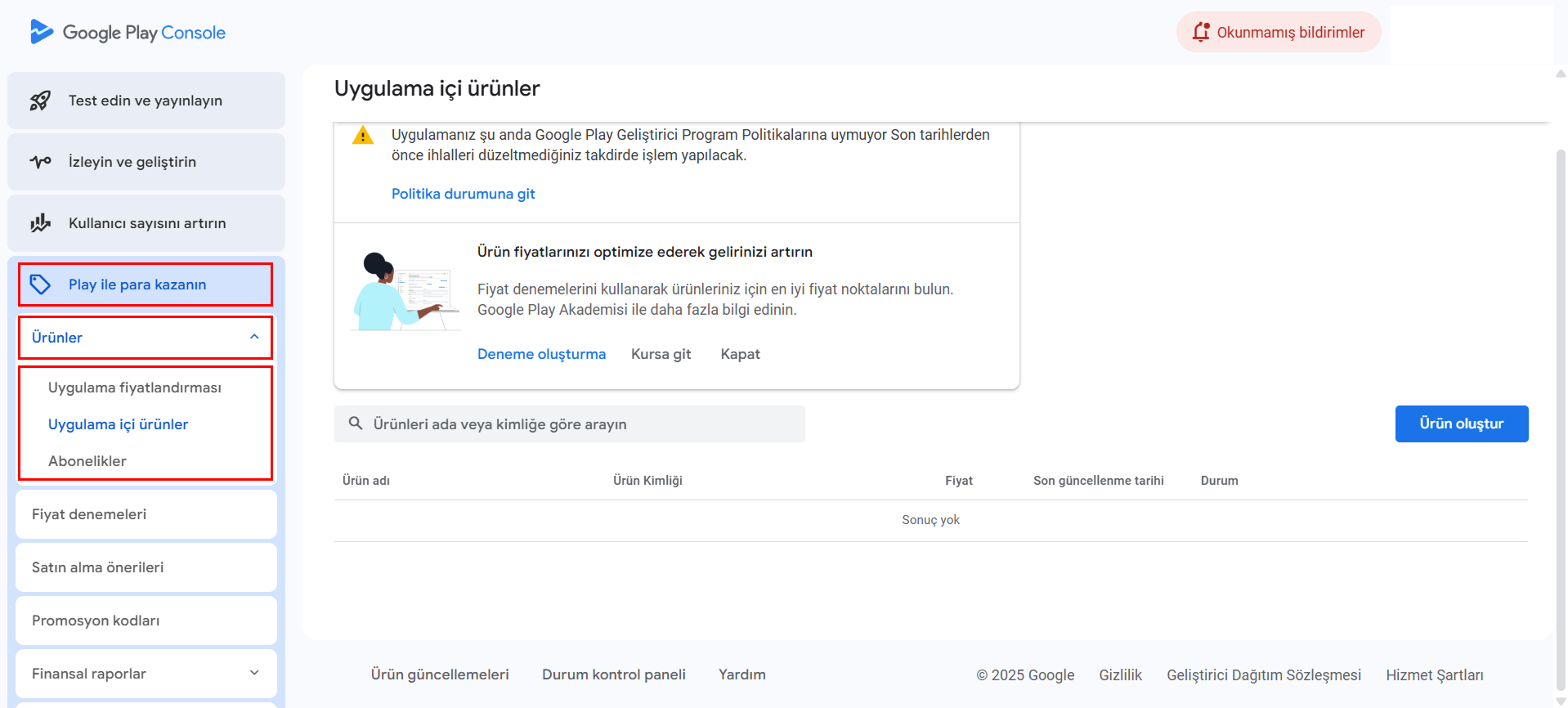The width and height of the screenshot is (1568, 708).
Task: Open Gizlilik footer link
Action: pos(1121,675)
